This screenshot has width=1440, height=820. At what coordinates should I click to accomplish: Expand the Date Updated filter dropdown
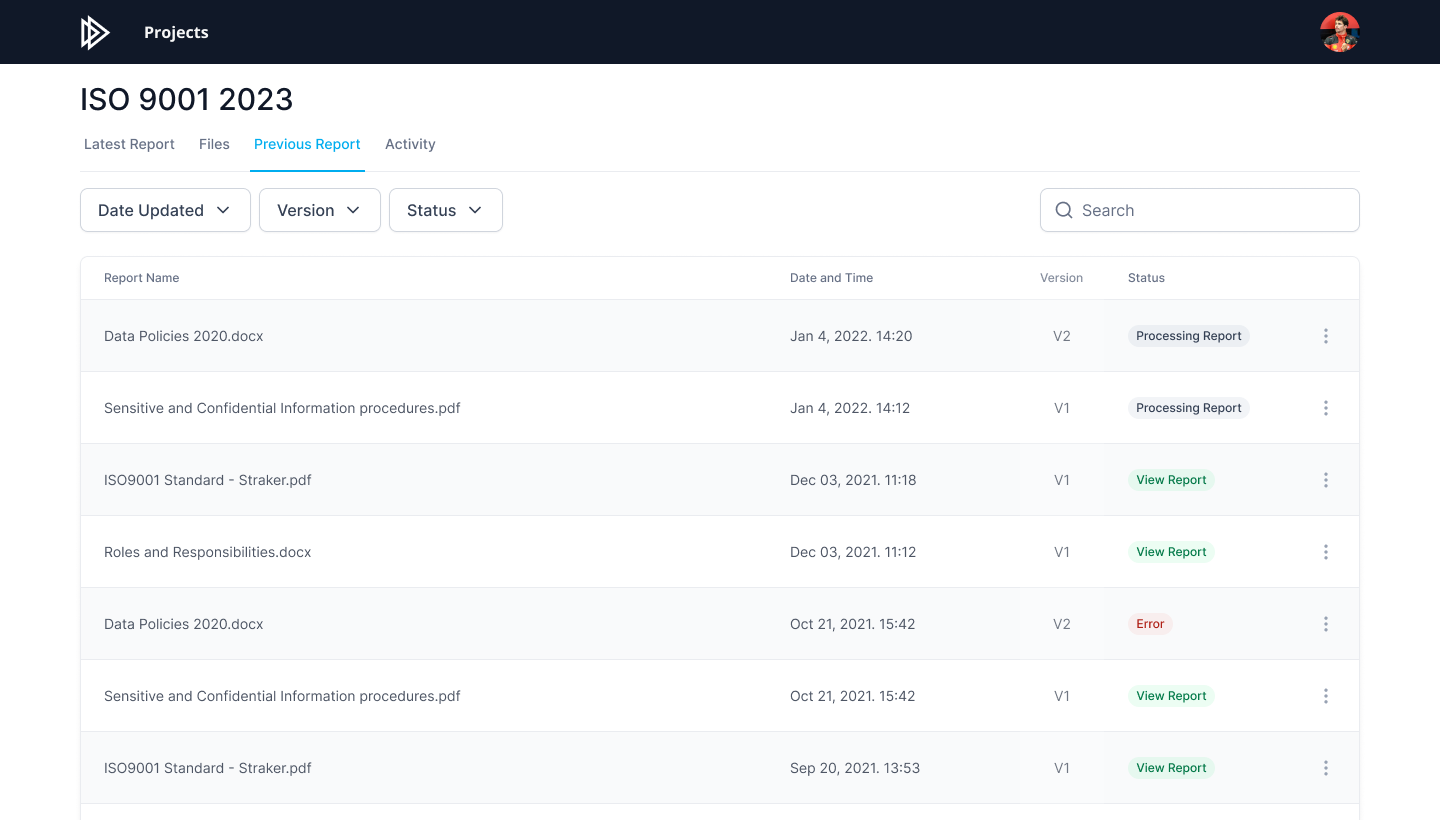pyautogui.click(x=165, y=210)
